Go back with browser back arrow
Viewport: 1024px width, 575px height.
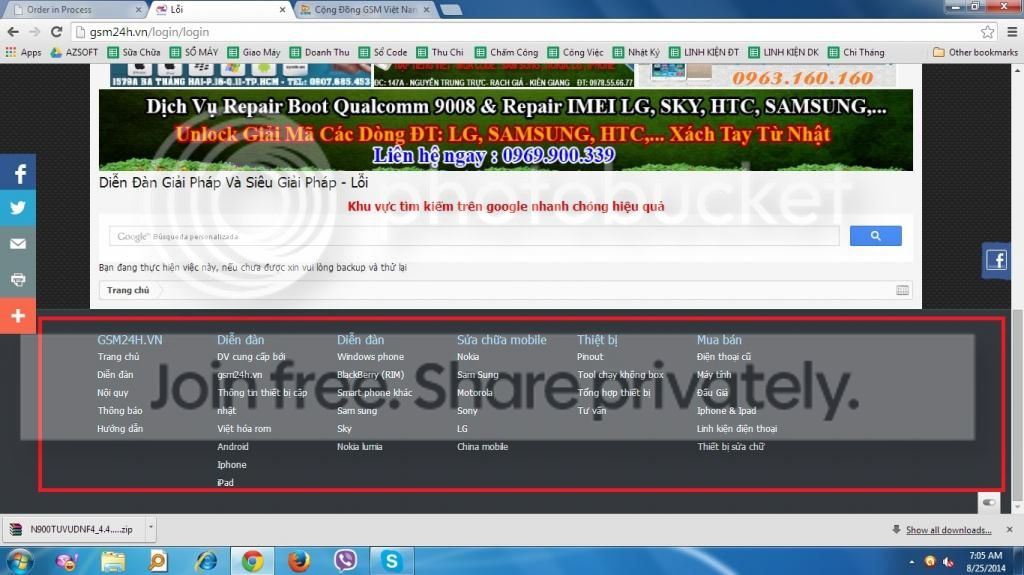13,31
